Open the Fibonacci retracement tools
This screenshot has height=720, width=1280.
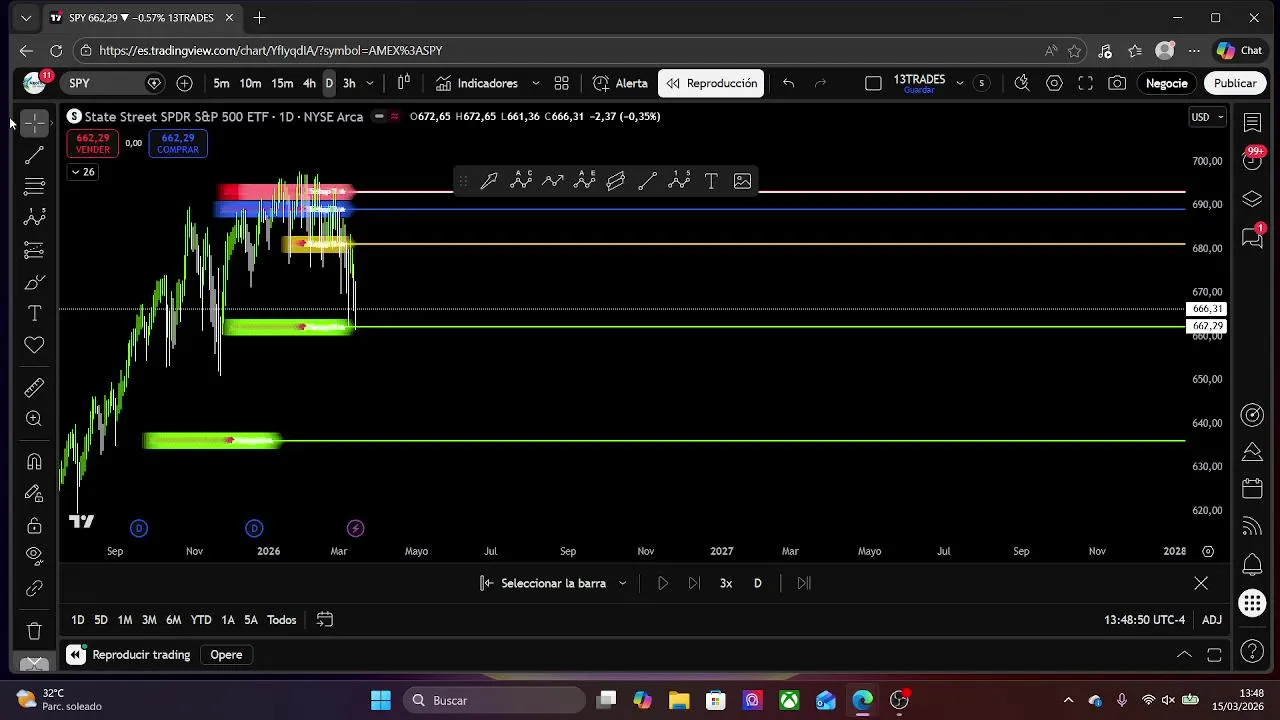coord(34,187)
